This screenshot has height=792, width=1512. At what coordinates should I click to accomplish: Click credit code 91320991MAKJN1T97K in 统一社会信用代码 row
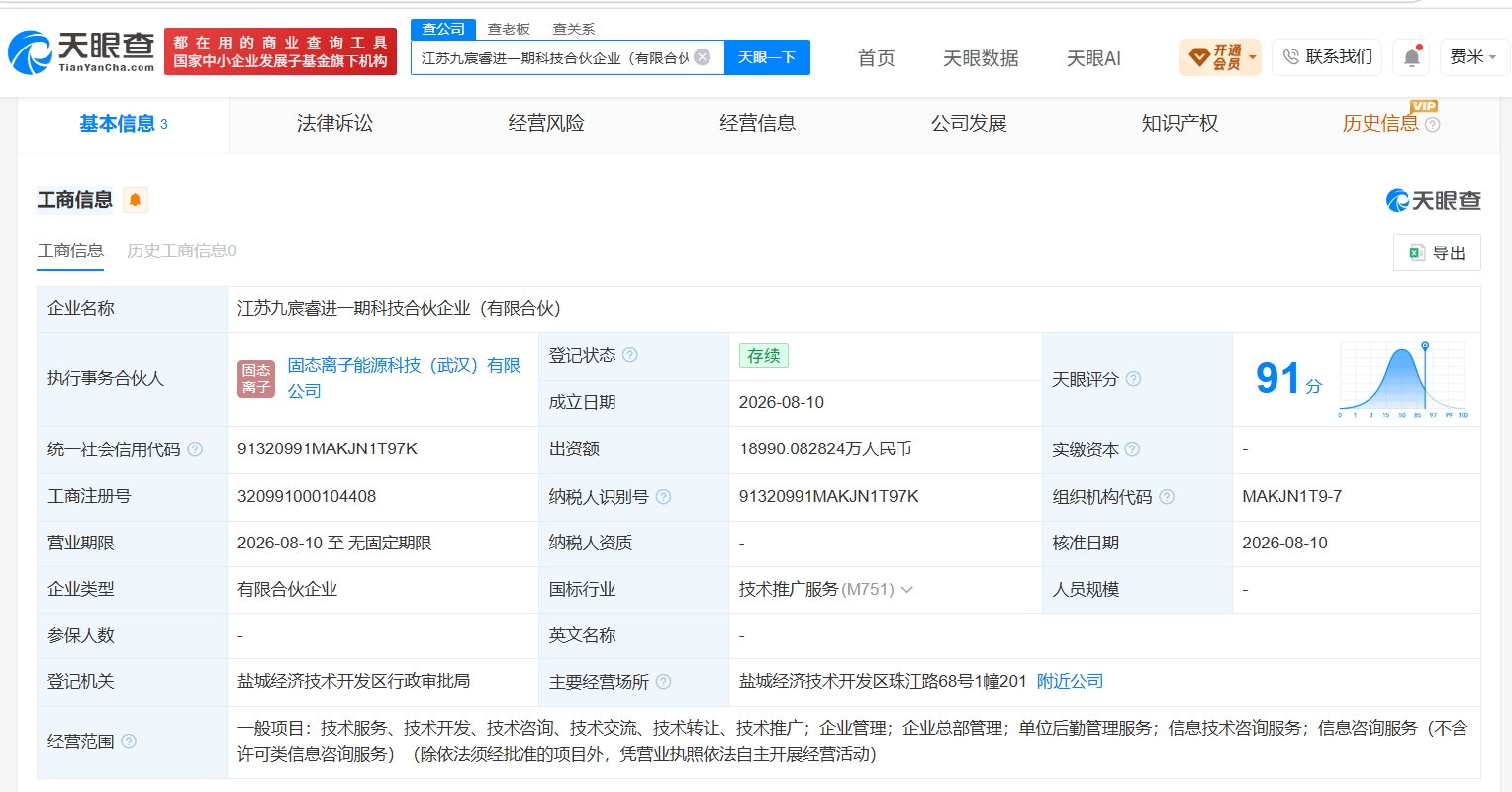[328, 449]
